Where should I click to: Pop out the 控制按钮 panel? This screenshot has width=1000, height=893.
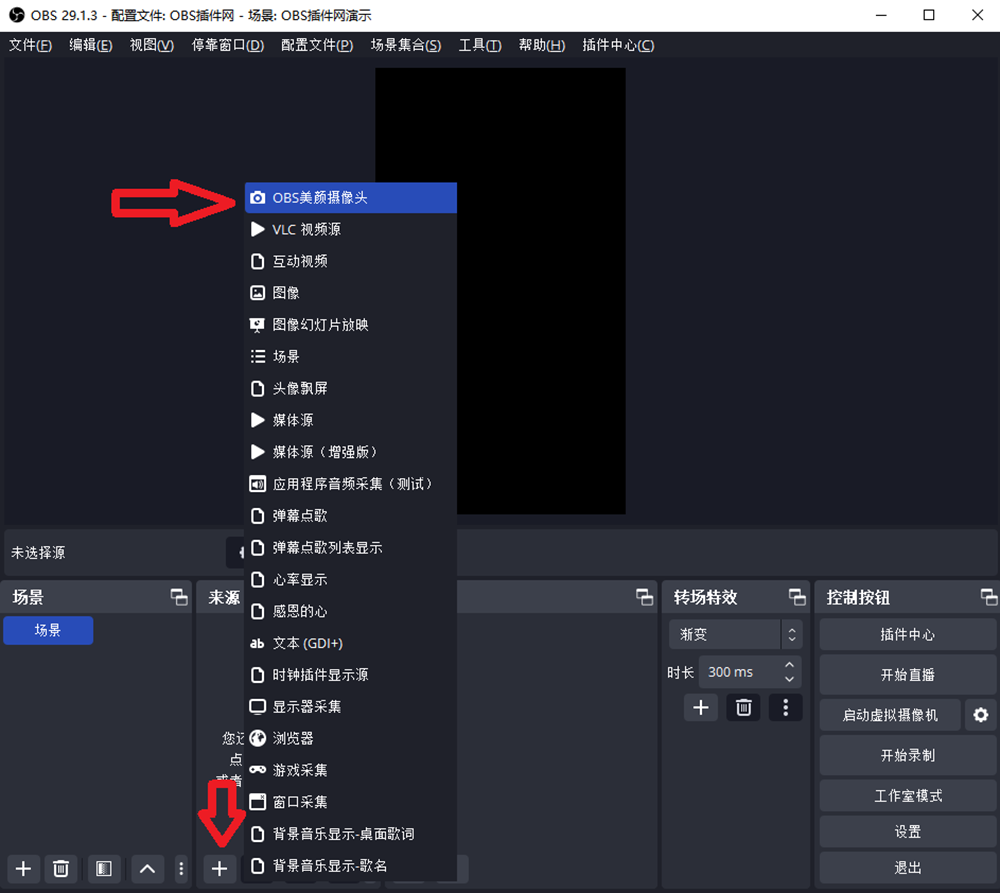pyautogui.click(x=985, y=597)
